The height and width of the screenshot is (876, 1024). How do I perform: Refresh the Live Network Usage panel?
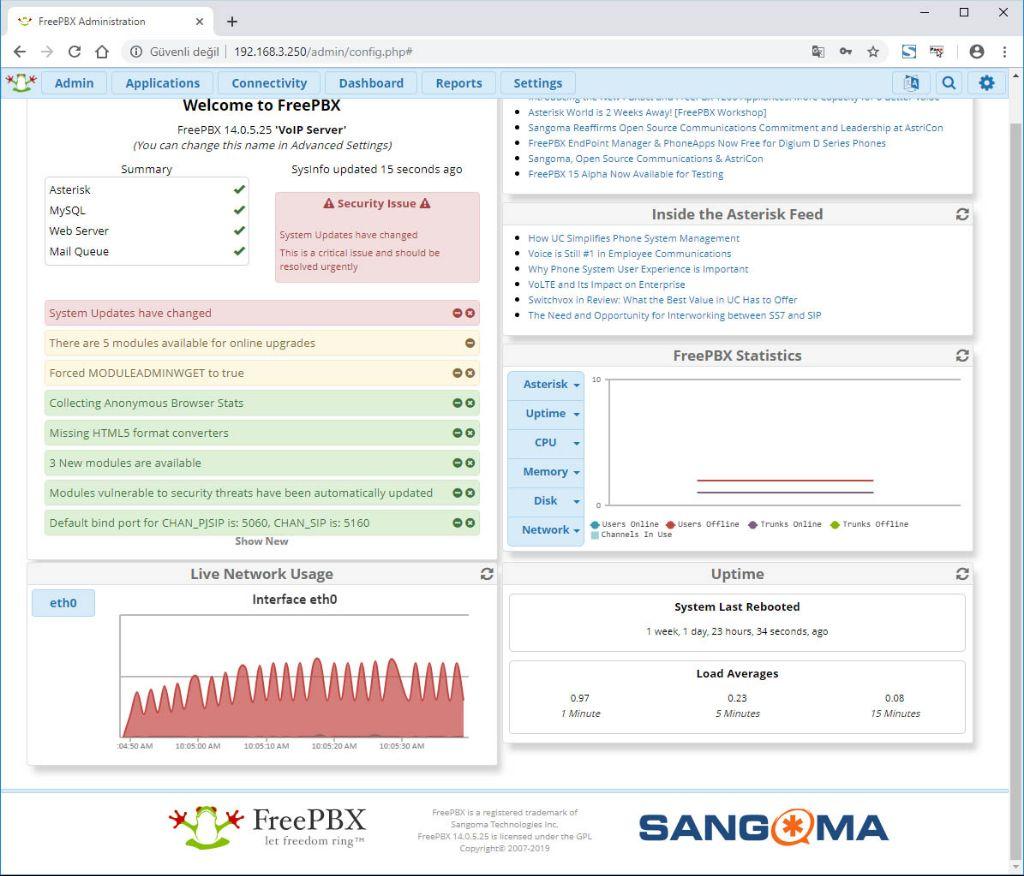487,574
